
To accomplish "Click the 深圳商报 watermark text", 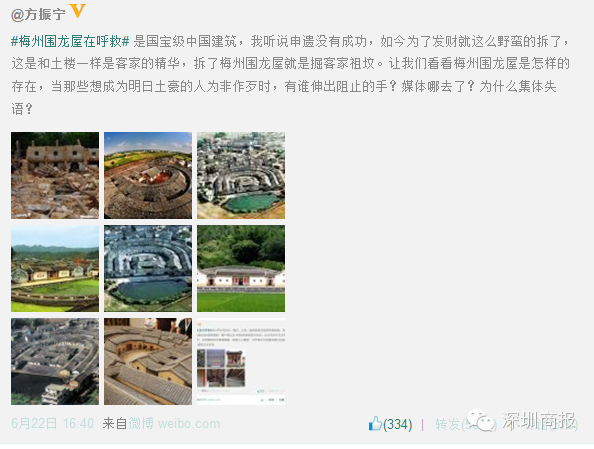I will 539,420.
